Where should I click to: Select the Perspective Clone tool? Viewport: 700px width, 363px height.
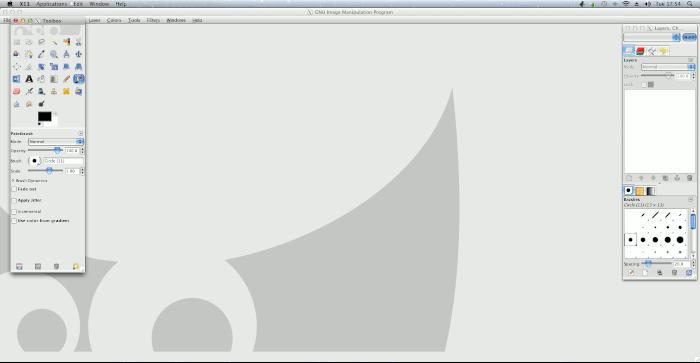coord(79,92)
